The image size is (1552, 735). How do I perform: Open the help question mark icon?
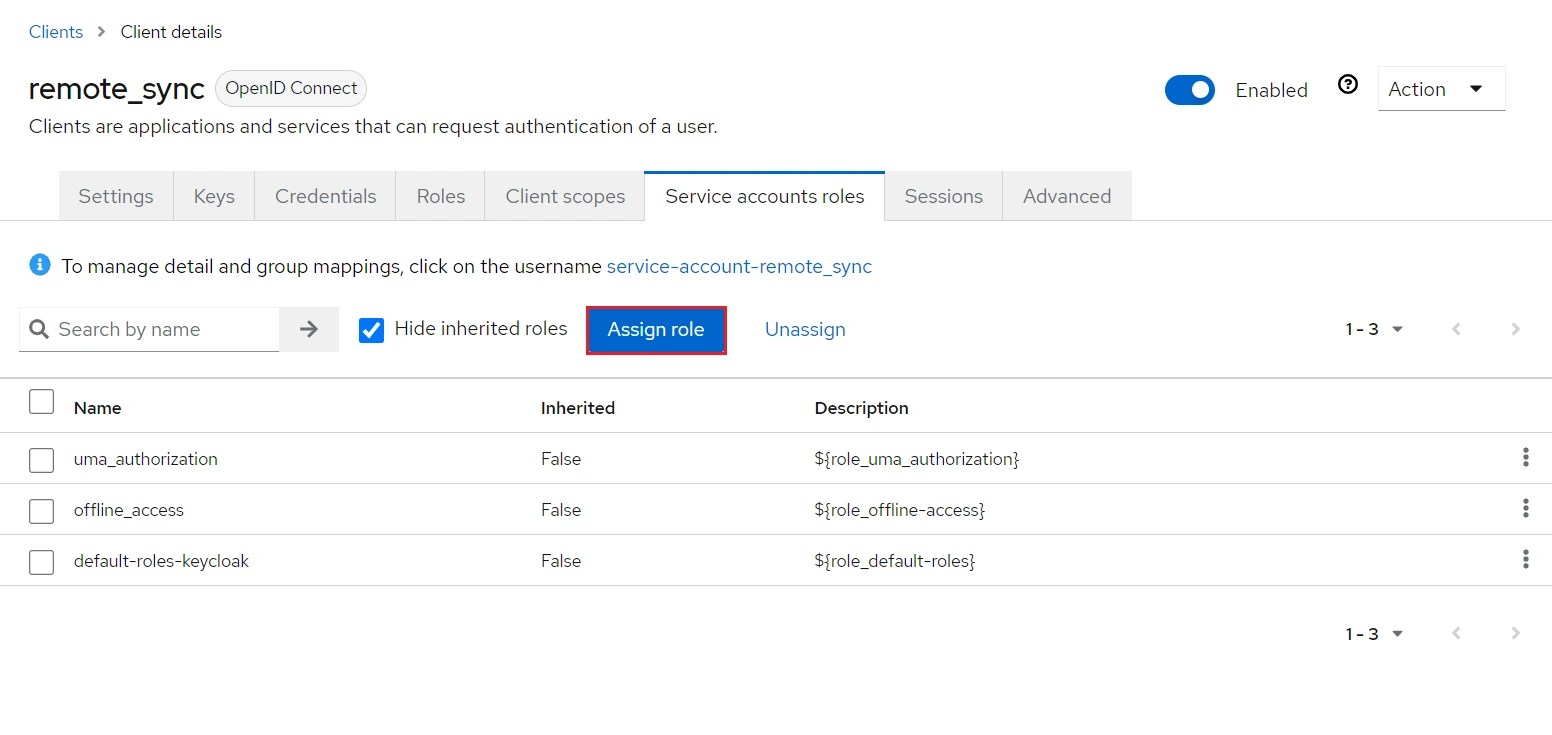point(1348,85)
